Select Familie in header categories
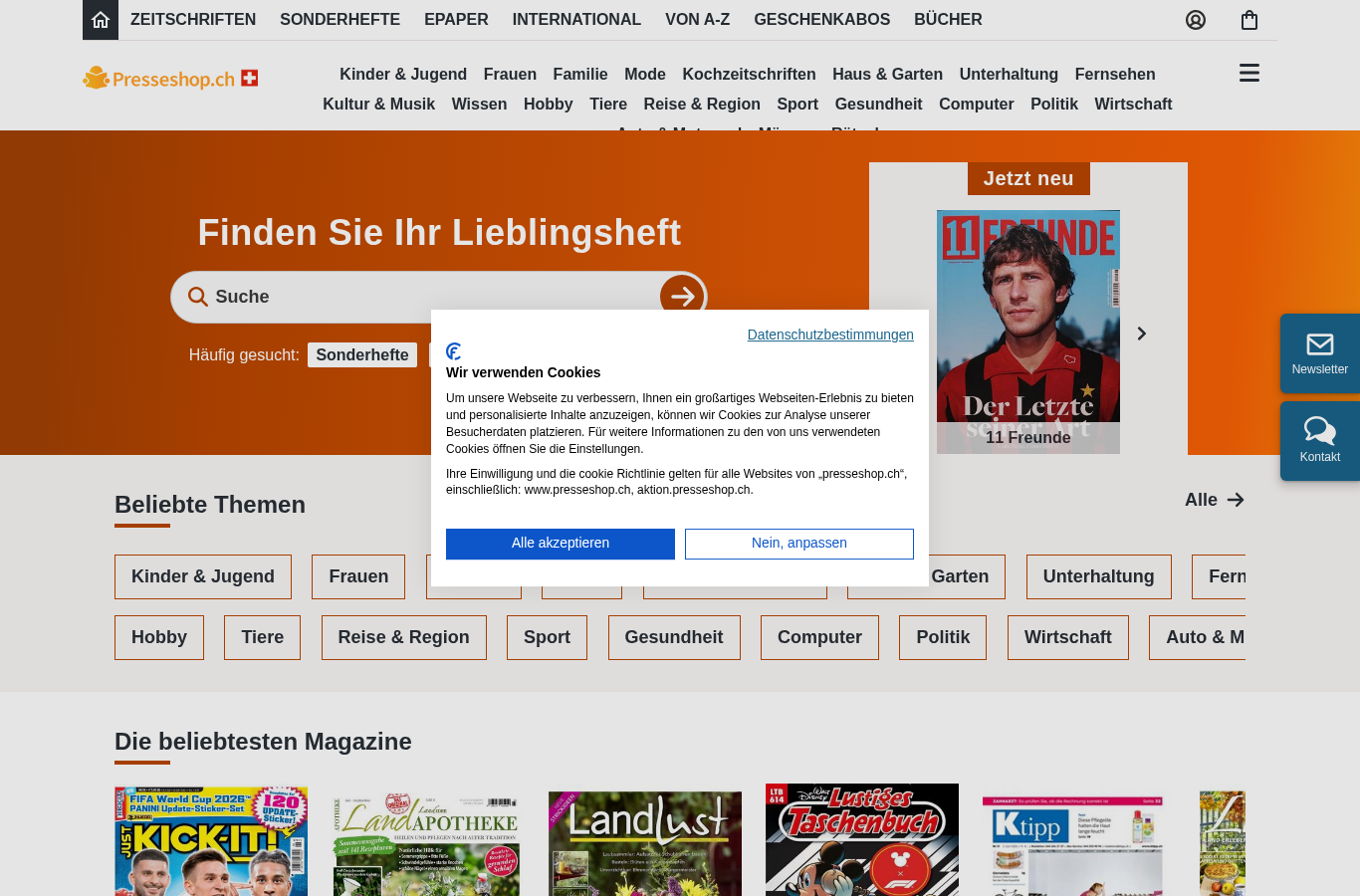This screenshot has height=896, width=1360. point(580,75)
